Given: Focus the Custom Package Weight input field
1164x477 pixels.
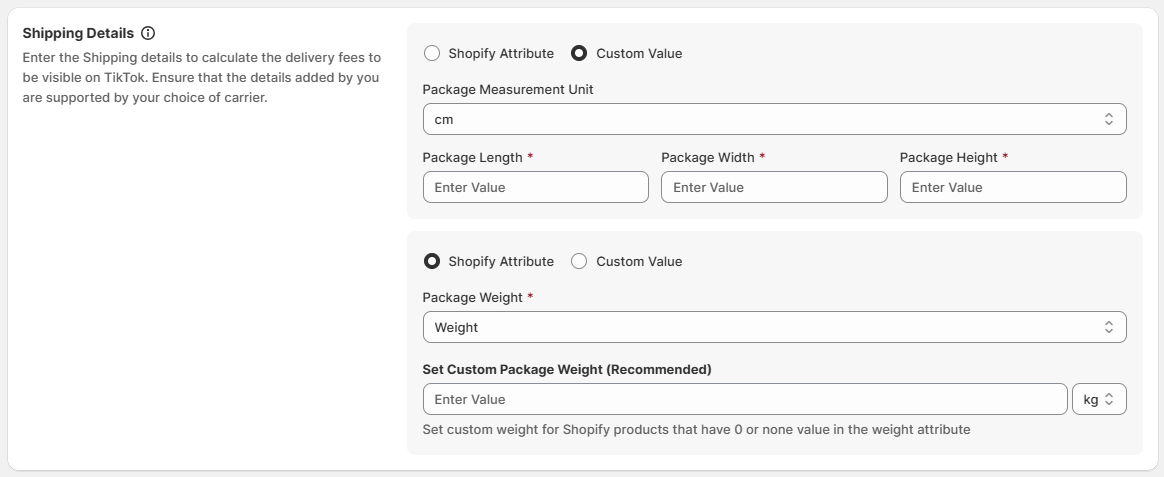Looking at the screenshot, I should click(744, 399).
